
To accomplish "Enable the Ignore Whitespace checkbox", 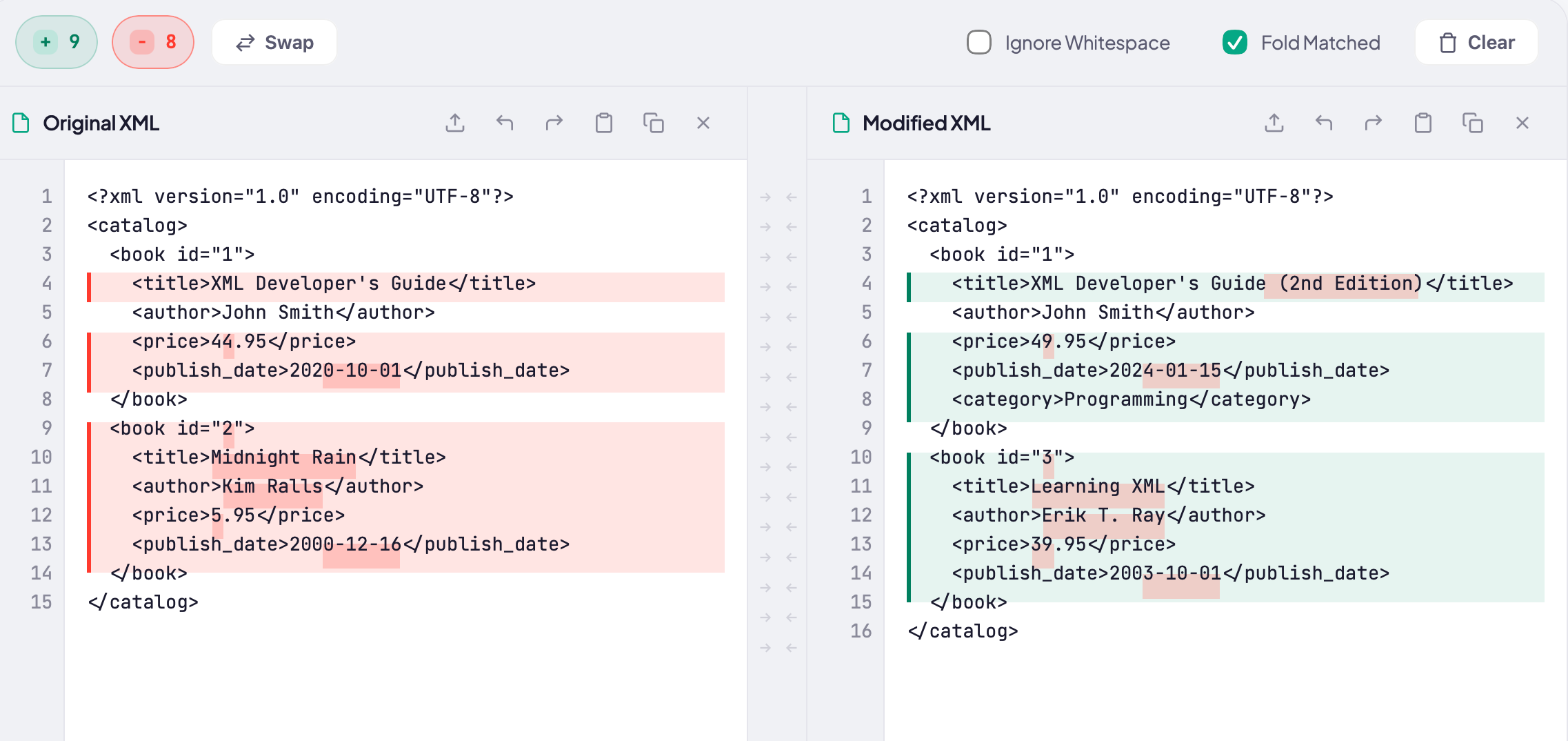I will point(979,42).
